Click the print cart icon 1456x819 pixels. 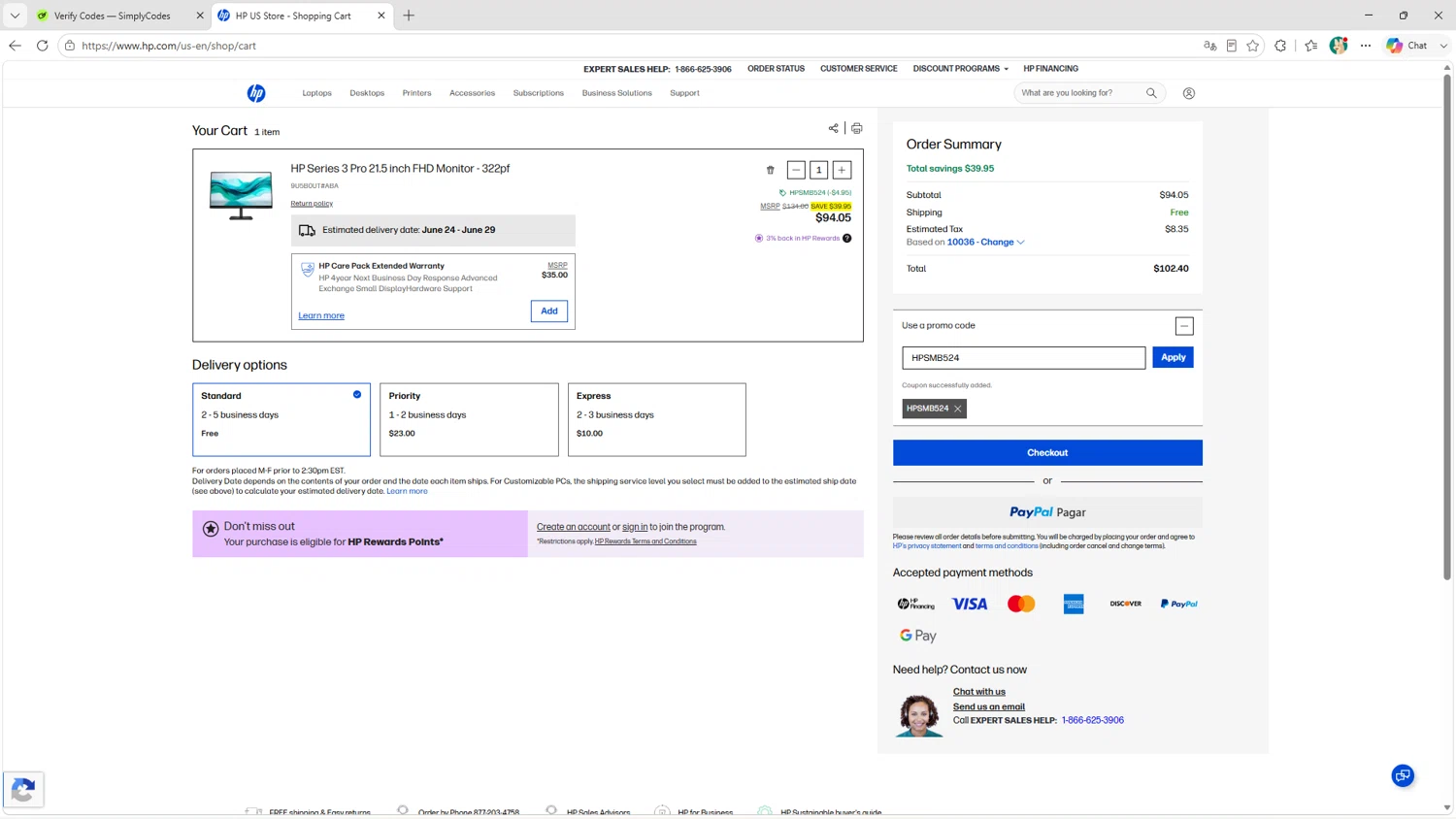(857, 128)
